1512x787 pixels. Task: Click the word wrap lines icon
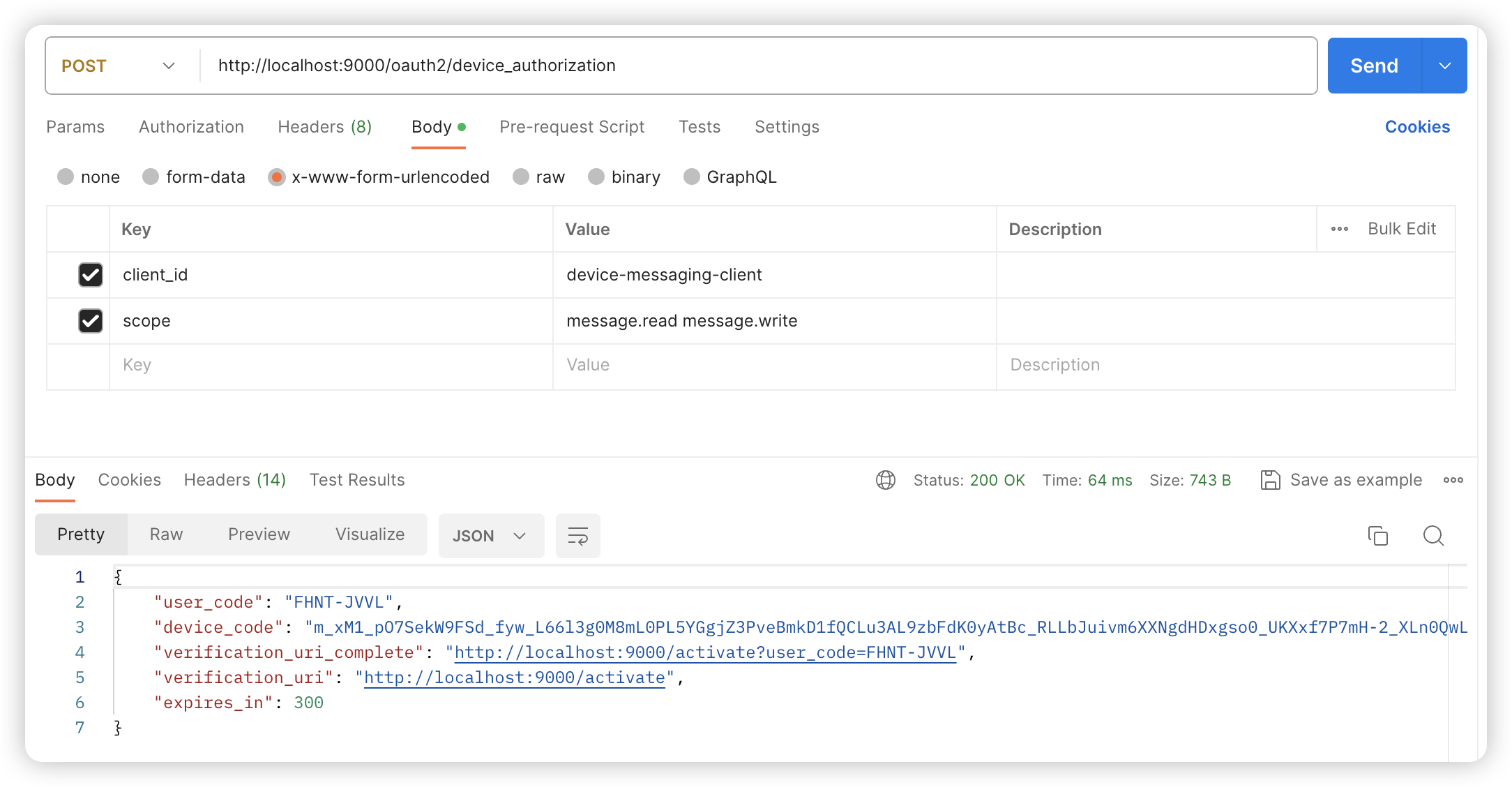[577, 536]
